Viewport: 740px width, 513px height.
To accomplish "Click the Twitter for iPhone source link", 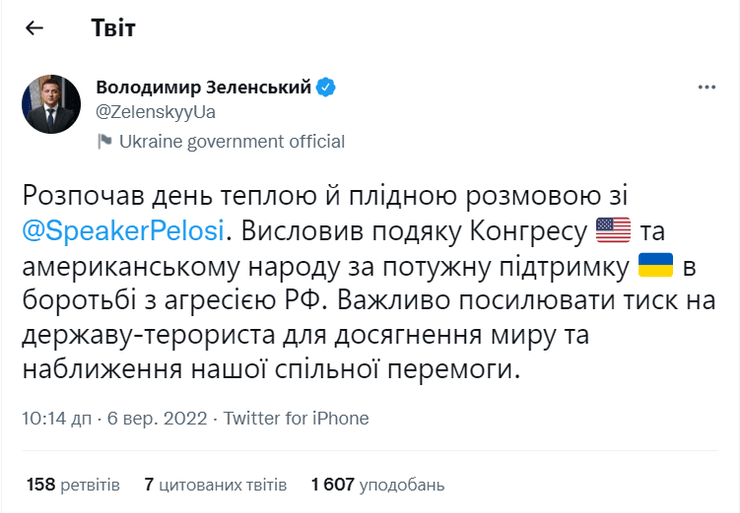I will (x=297, y=418).
